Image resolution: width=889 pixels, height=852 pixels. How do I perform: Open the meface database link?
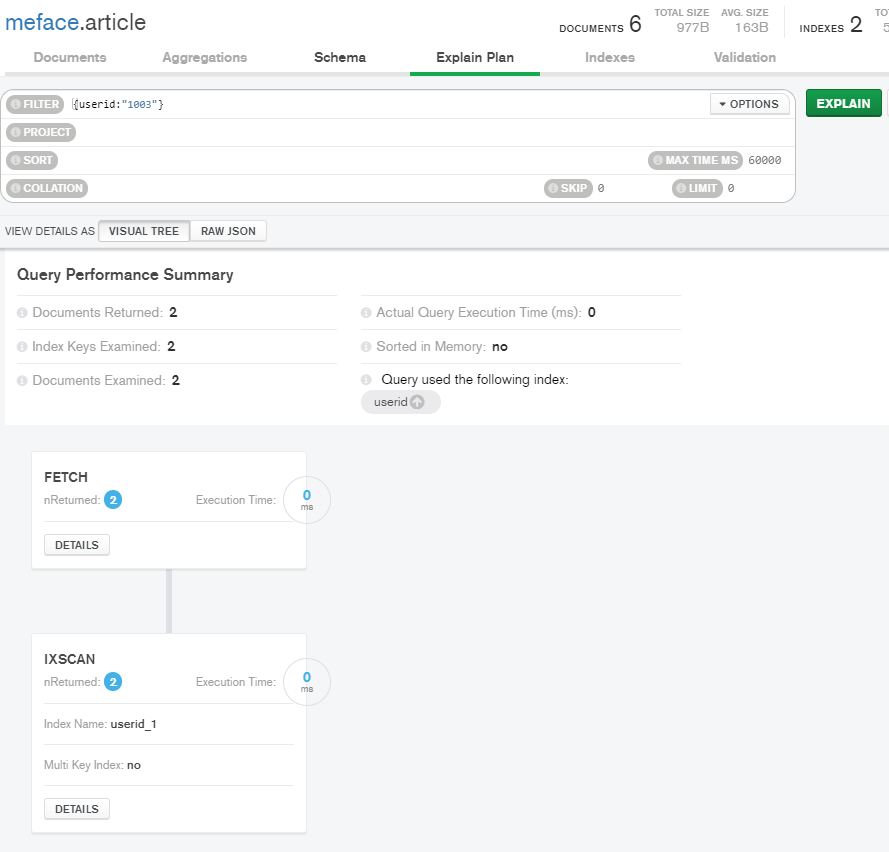(41, 22)
